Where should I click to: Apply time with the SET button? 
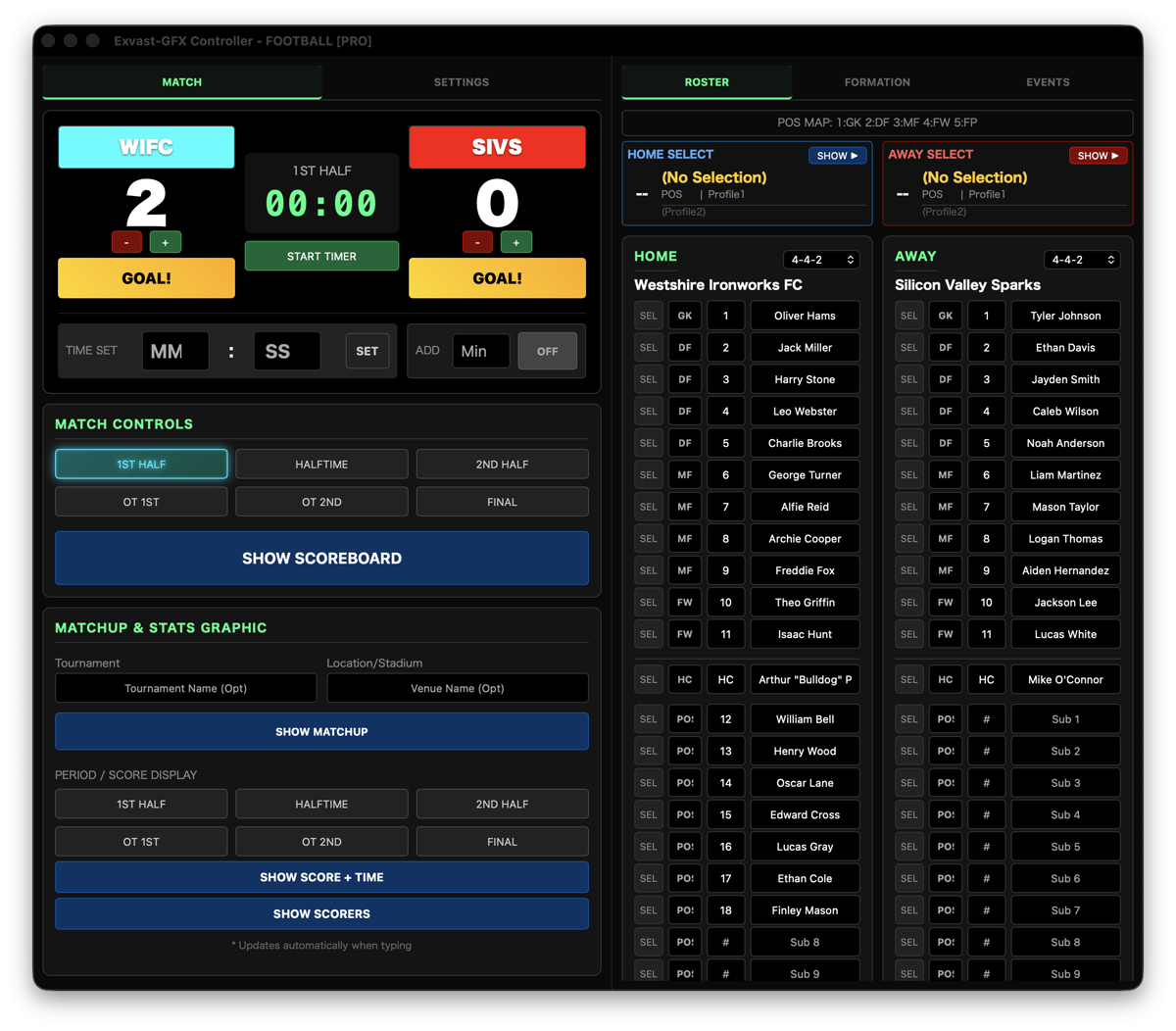coord(367,351)
